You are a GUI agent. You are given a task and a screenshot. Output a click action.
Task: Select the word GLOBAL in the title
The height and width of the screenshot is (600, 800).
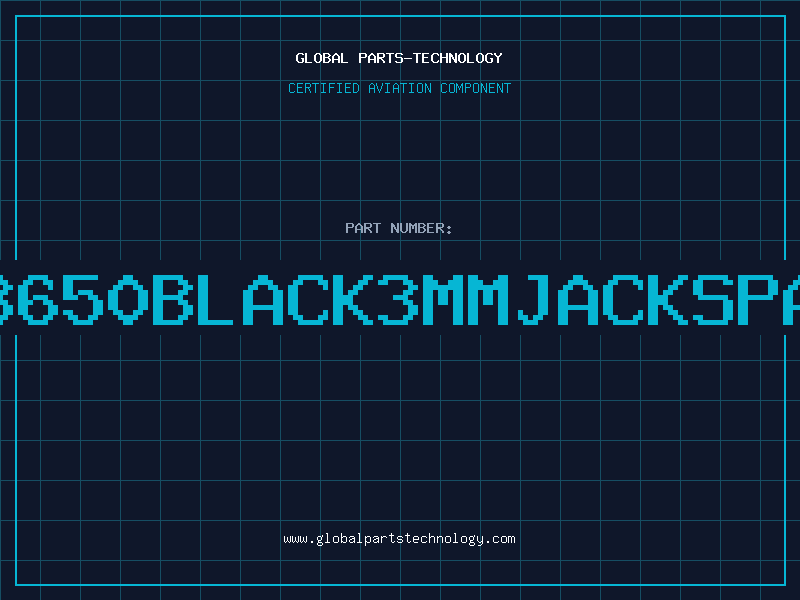(x=321, y=58)
